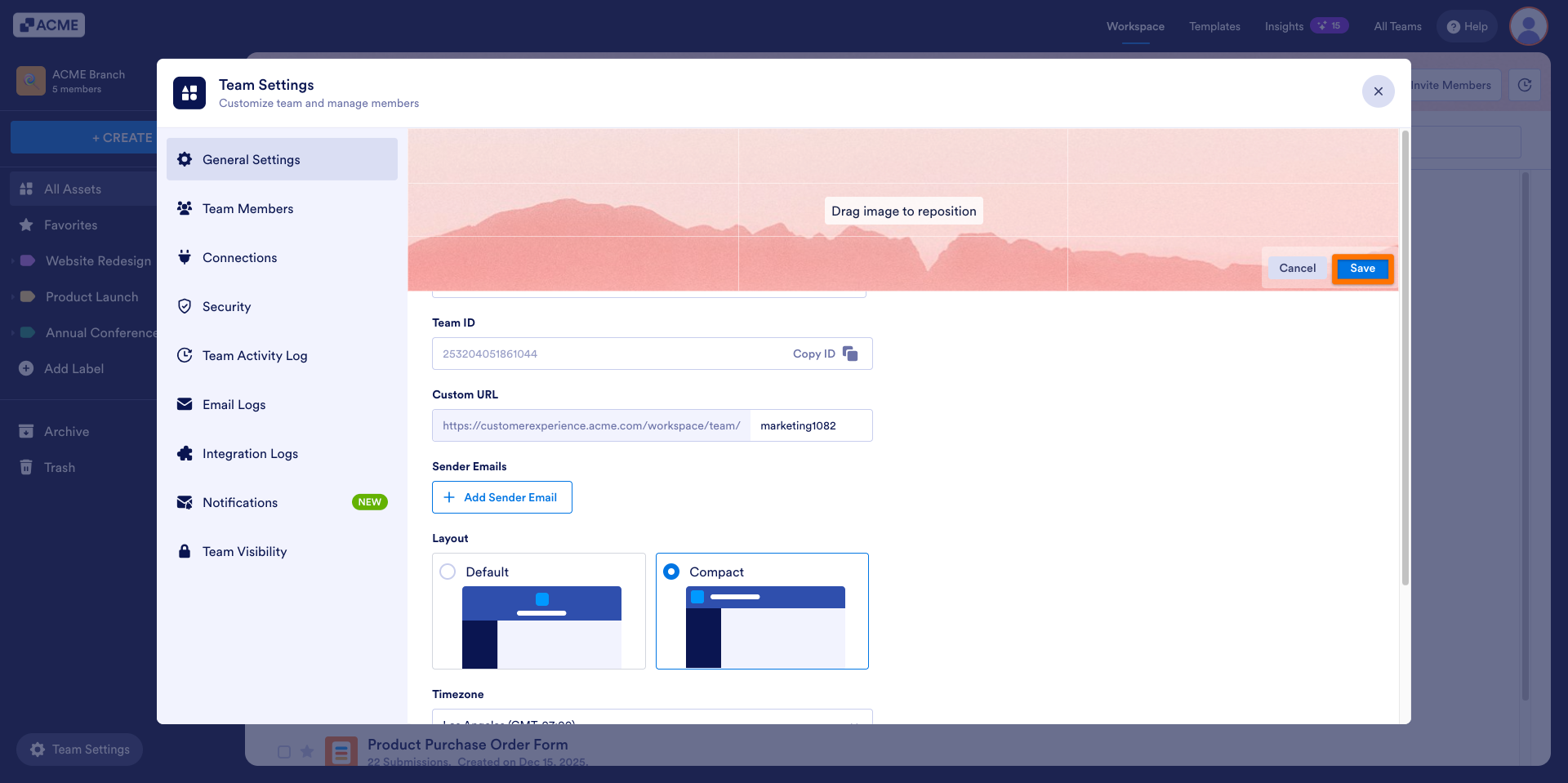The height and width of the screenshot is (783, 1568).
Task: Click the Favorites star icon in sidebar
Action: pos(26,225)
